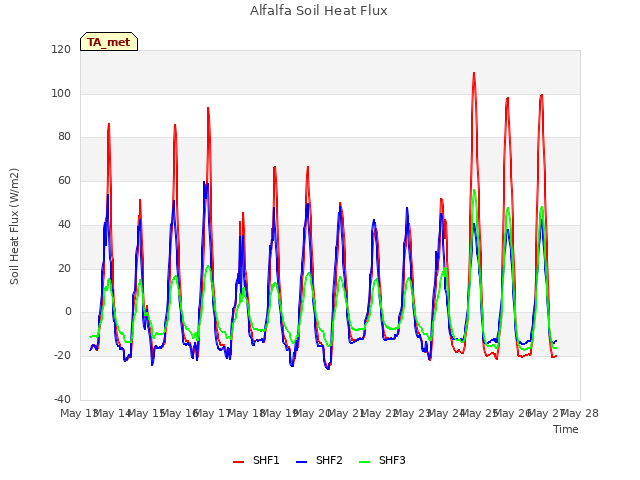Click the TA_met annotation label
640x480 pixels.
(x=109, y=42)
